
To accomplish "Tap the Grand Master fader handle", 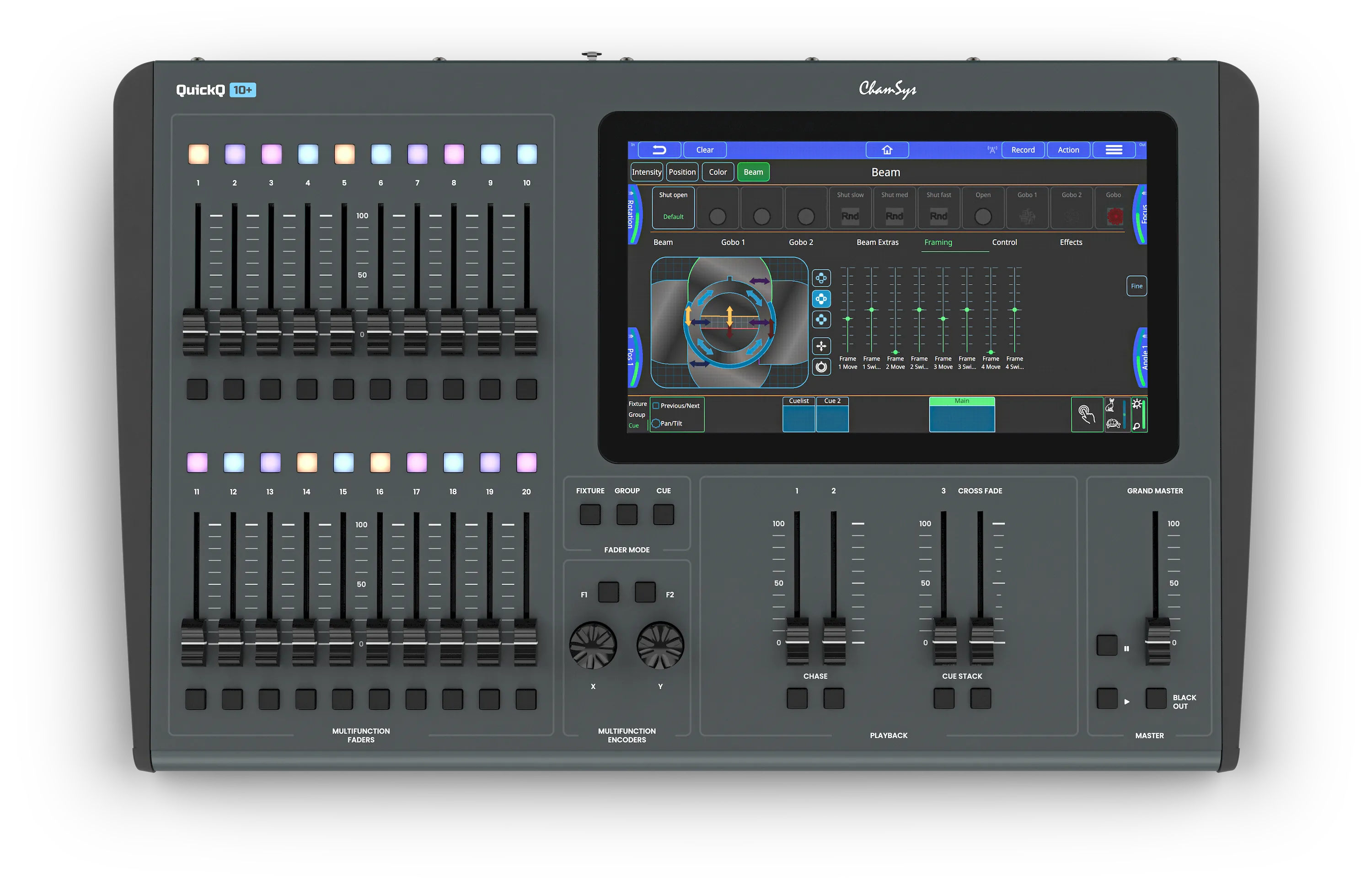I will point(1157,642).
